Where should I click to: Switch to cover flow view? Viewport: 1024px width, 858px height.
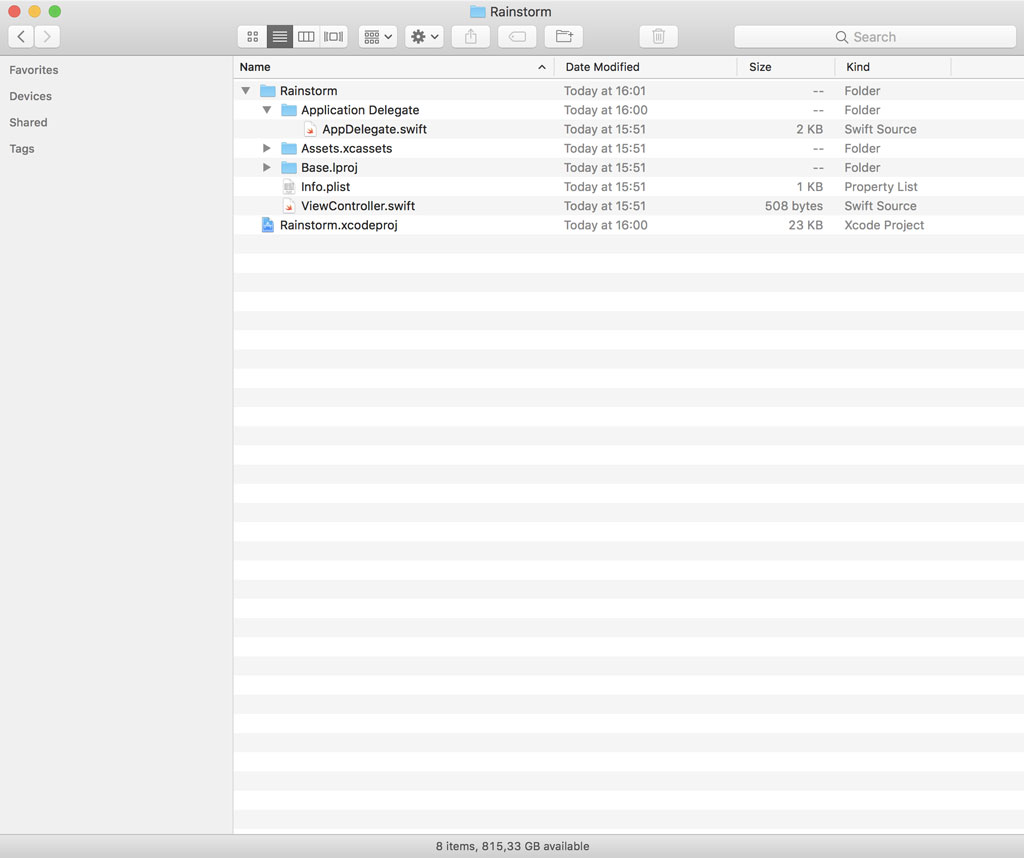tap(332, 36)
